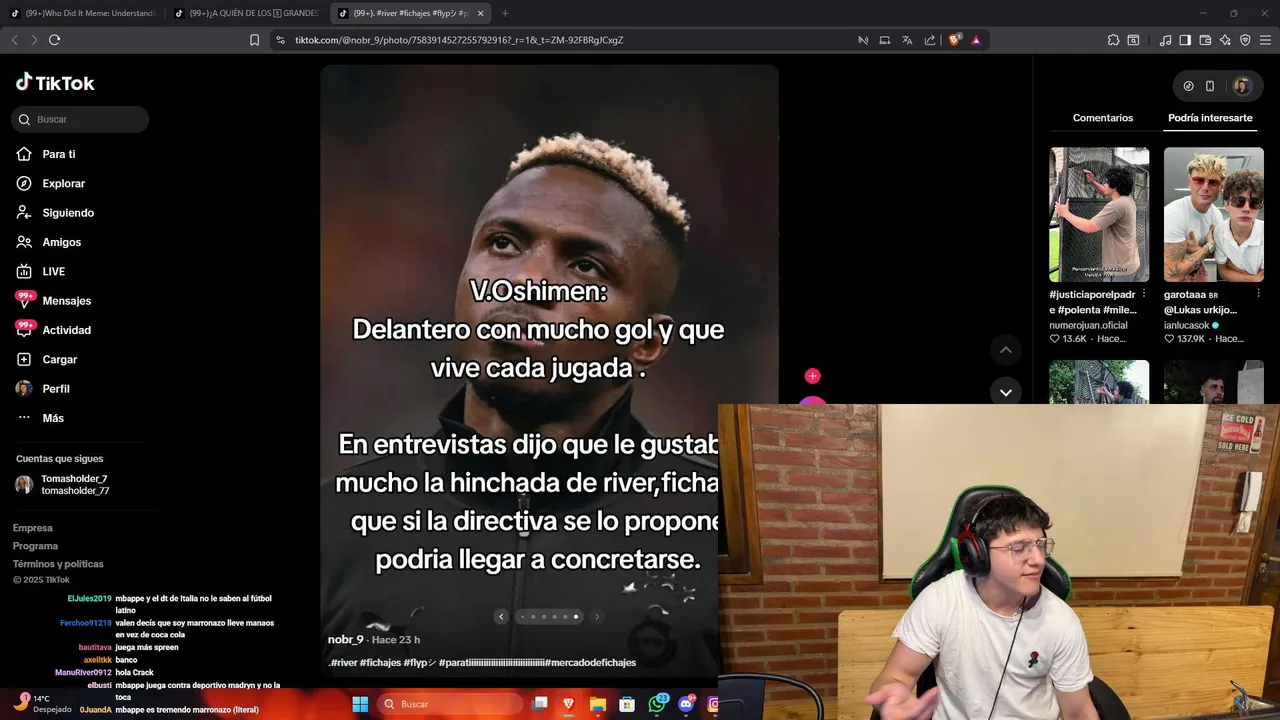
Task: Open ianlucasok video thumbnail
Action: [1213, 214]
